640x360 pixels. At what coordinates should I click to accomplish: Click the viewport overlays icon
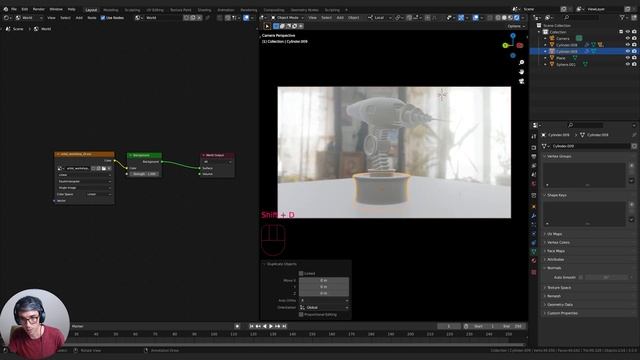(476, 18)
